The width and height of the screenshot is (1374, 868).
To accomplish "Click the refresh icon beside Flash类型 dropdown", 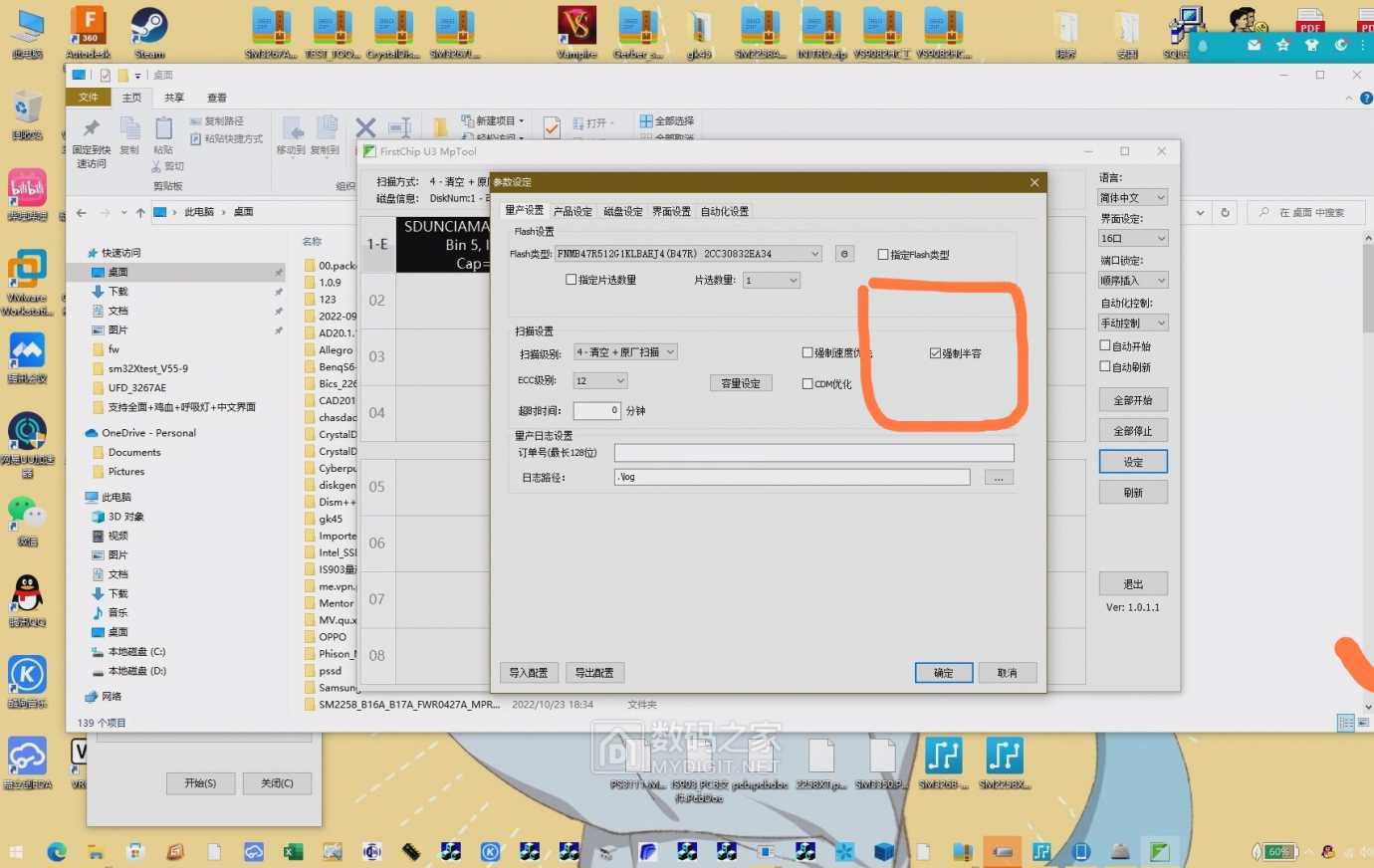I will pos(844,254).
